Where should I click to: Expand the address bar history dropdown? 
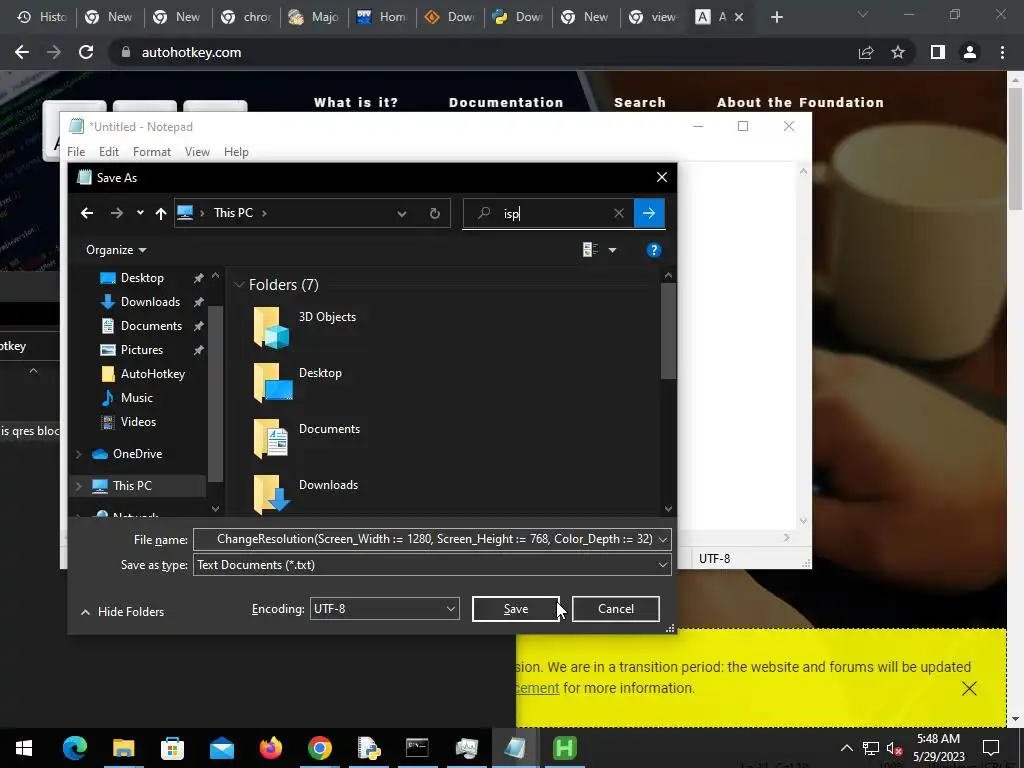click(x=402, y=214)
